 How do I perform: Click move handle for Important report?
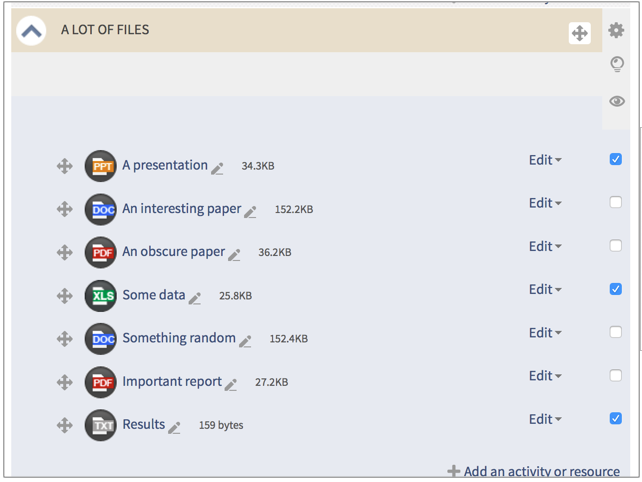pyautogui.click(x=65, y=382)
